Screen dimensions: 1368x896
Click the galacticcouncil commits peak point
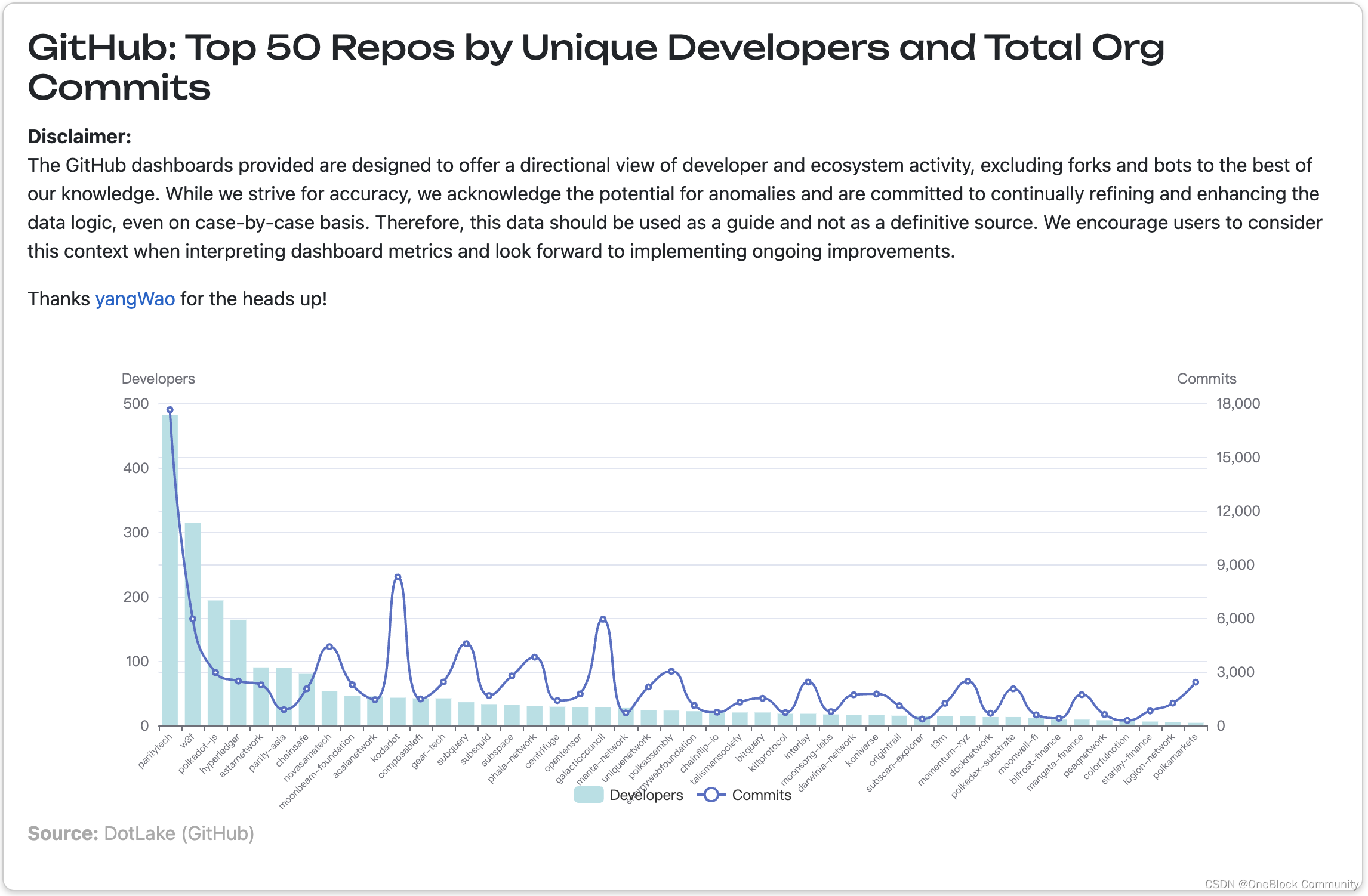603,620
